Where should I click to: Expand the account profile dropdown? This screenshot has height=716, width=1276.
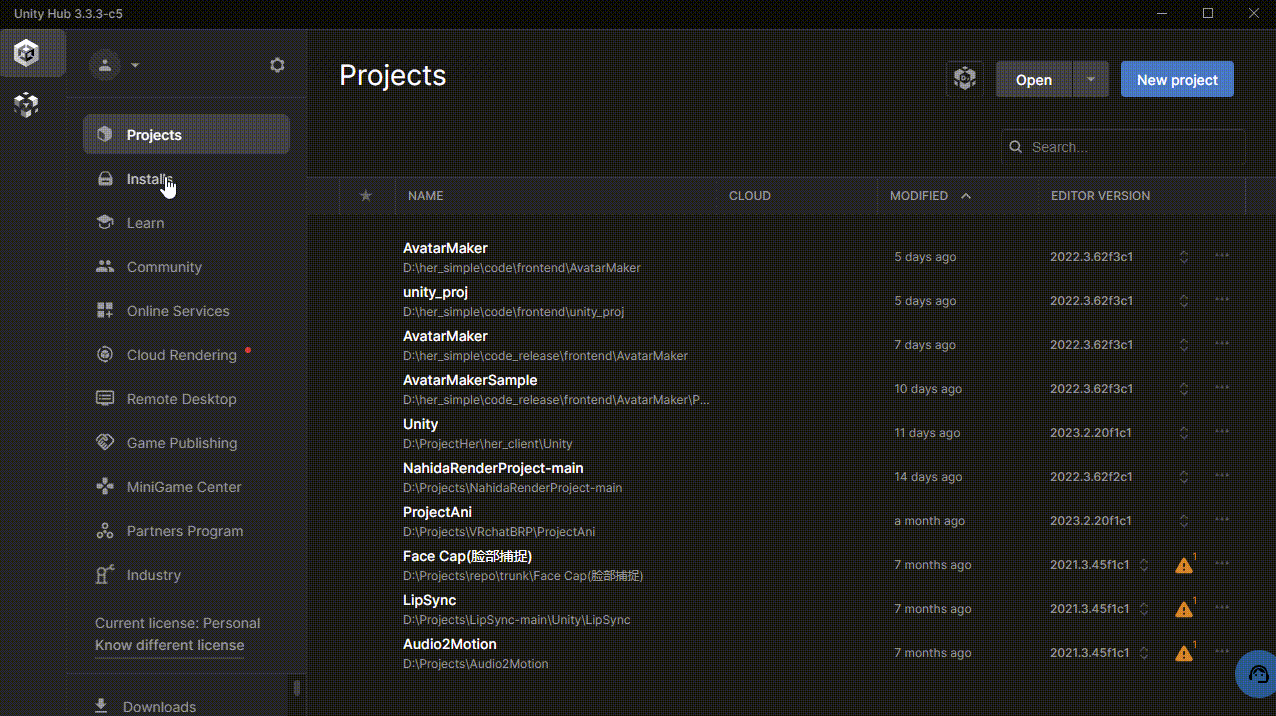point(135,65)
